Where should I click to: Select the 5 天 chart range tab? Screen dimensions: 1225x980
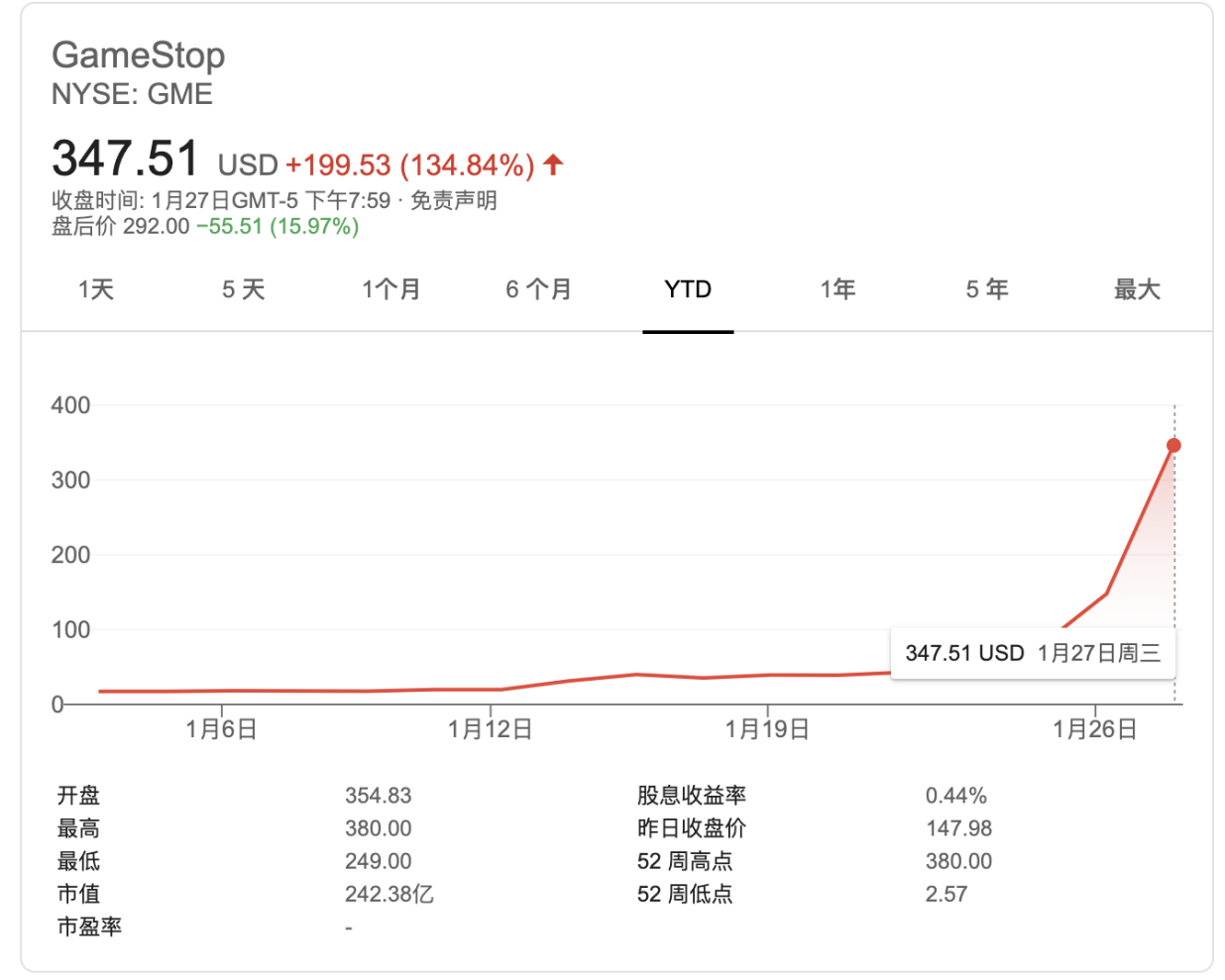[244, 289]
